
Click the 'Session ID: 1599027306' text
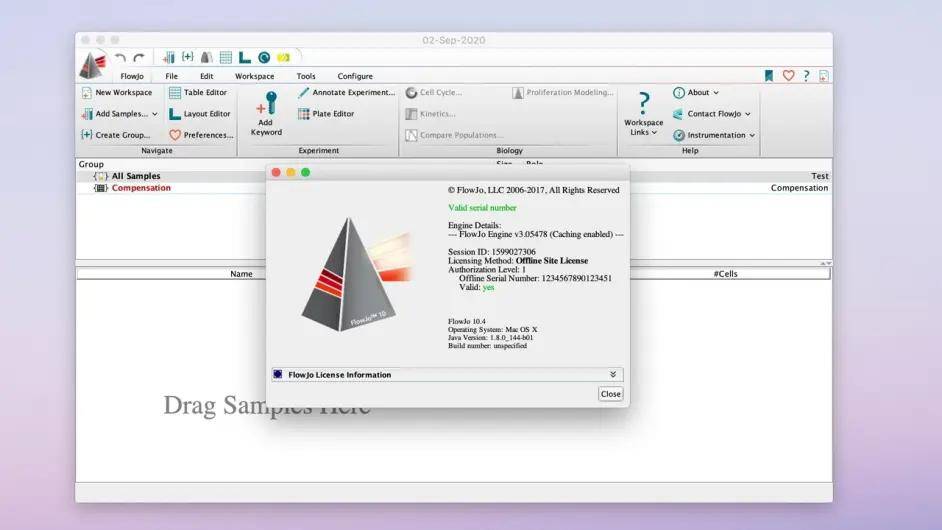(491, 252)
